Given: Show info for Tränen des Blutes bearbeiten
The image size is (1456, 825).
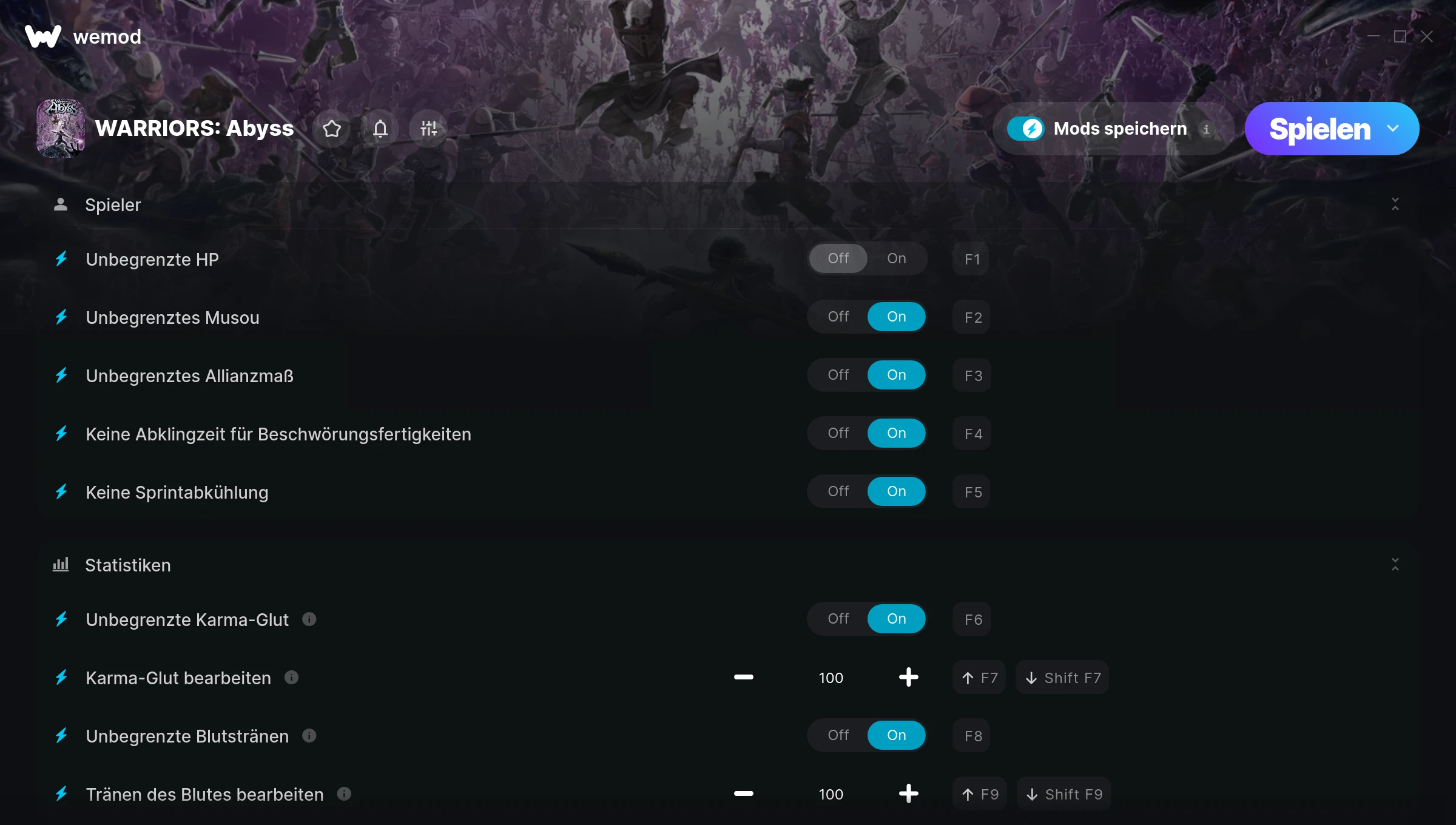Looking at the screenshot, I should point(344,794).
